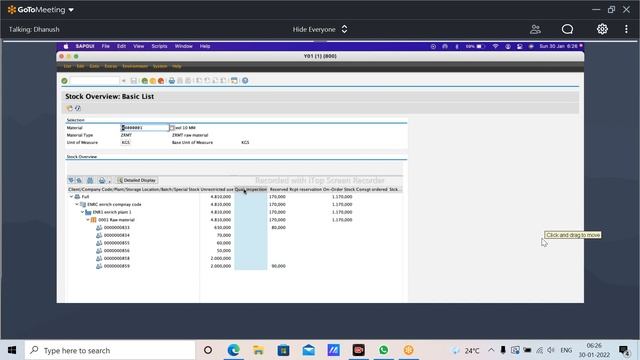
Task: Open the Mail app from the taskbar
Action: click(309, 350)
